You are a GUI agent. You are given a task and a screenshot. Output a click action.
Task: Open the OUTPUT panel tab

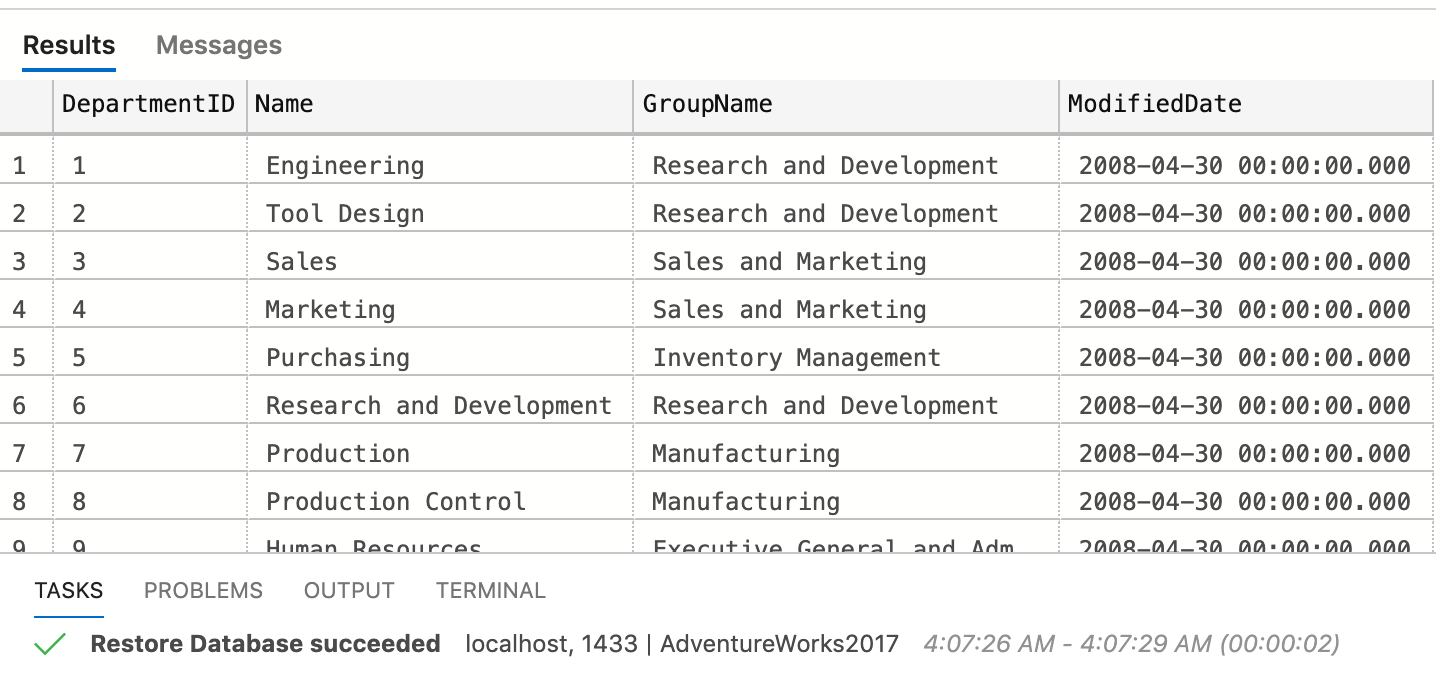pyautogui.click(x=349, y=591)
